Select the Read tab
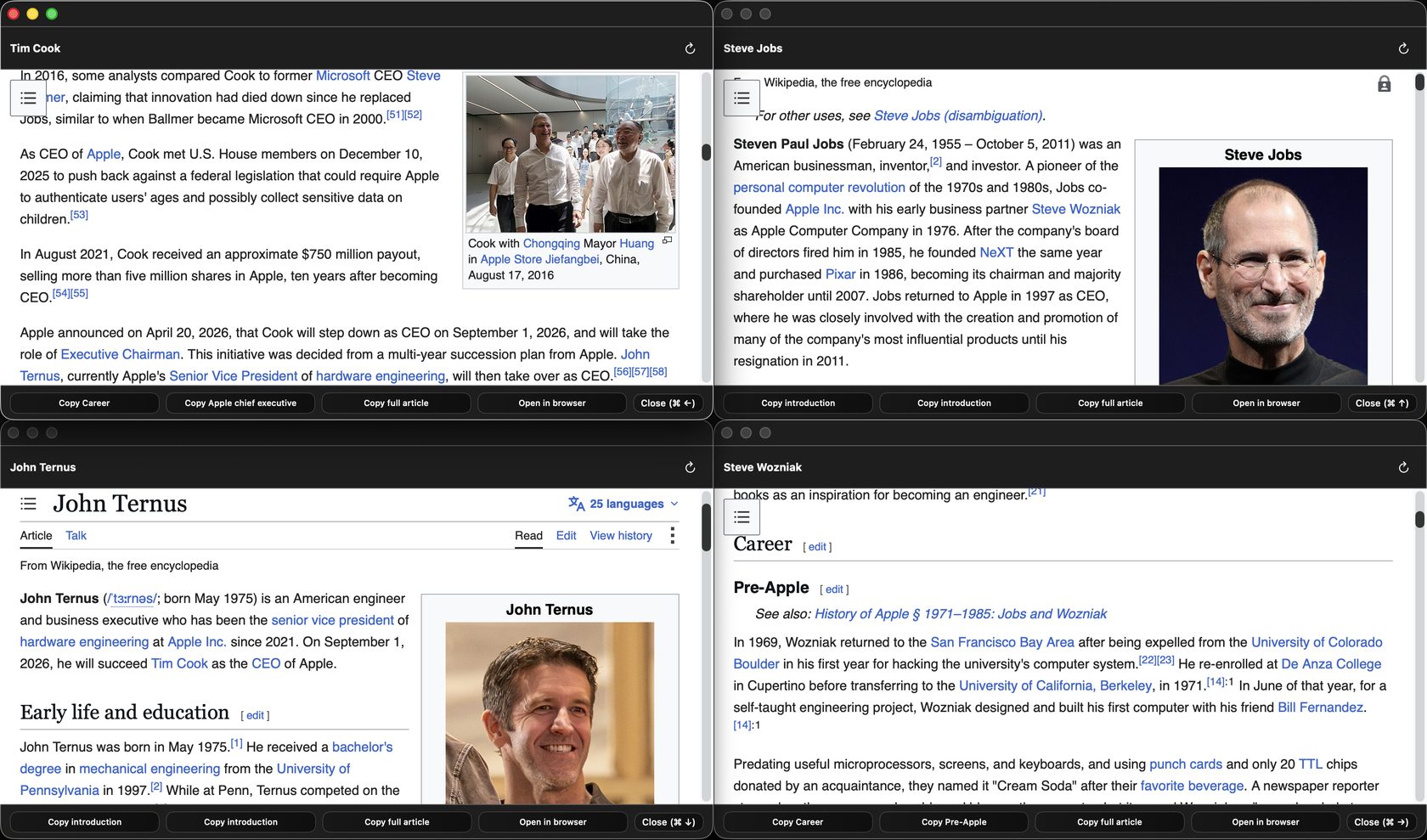 [528, 535]
